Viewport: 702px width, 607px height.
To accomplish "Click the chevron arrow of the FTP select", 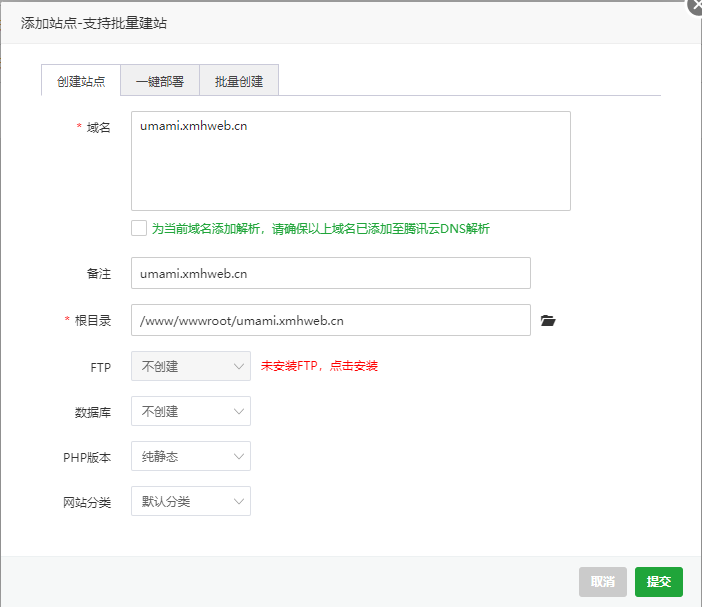I will [x=239, y=367].
